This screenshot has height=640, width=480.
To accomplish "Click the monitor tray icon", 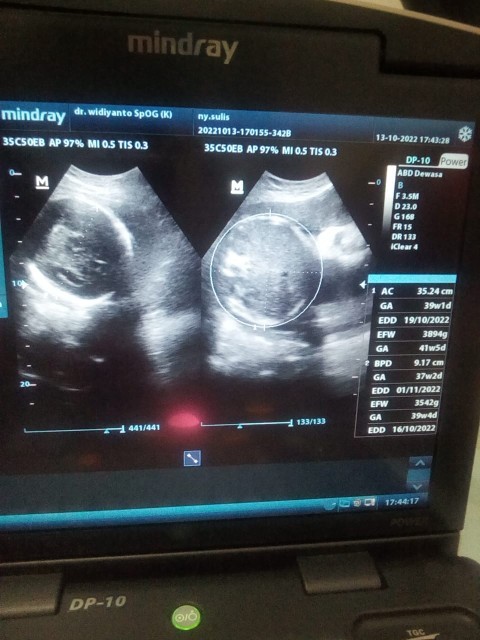I will [370, 502].
